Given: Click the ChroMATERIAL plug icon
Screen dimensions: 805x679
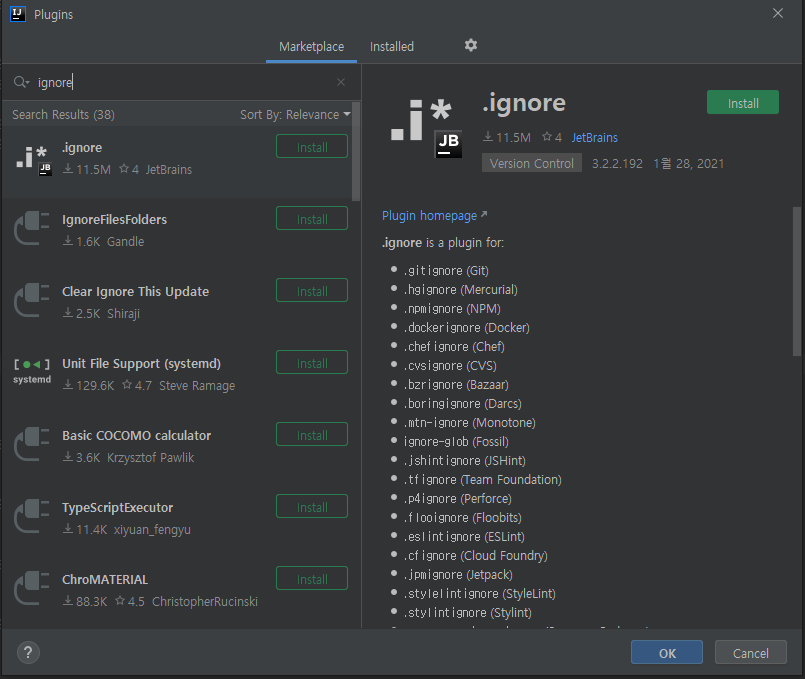Looking at the screenshot, I should [x=32, y=588].
